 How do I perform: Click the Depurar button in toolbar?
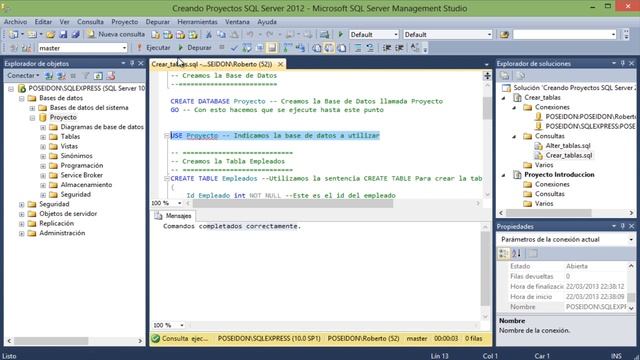click(x=195, y=48)
